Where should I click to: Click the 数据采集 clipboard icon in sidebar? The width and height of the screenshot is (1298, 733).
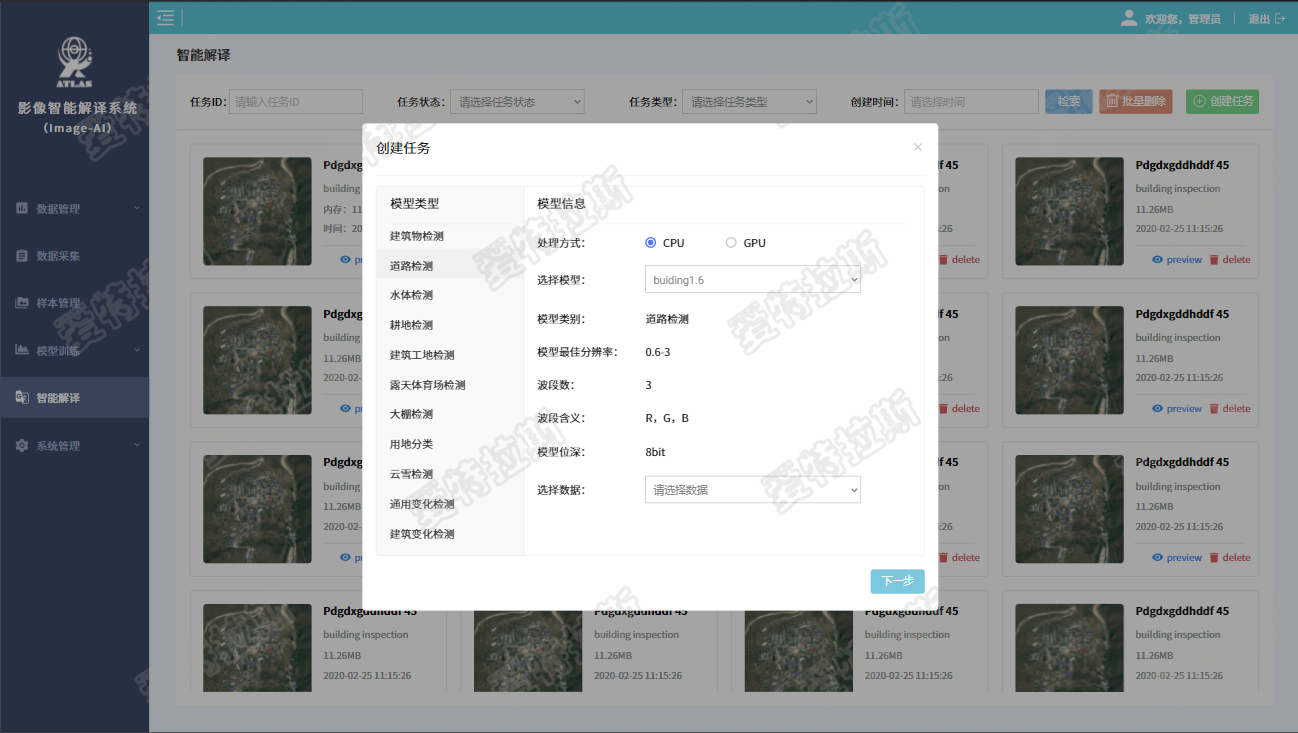click(x=22, y=256)
